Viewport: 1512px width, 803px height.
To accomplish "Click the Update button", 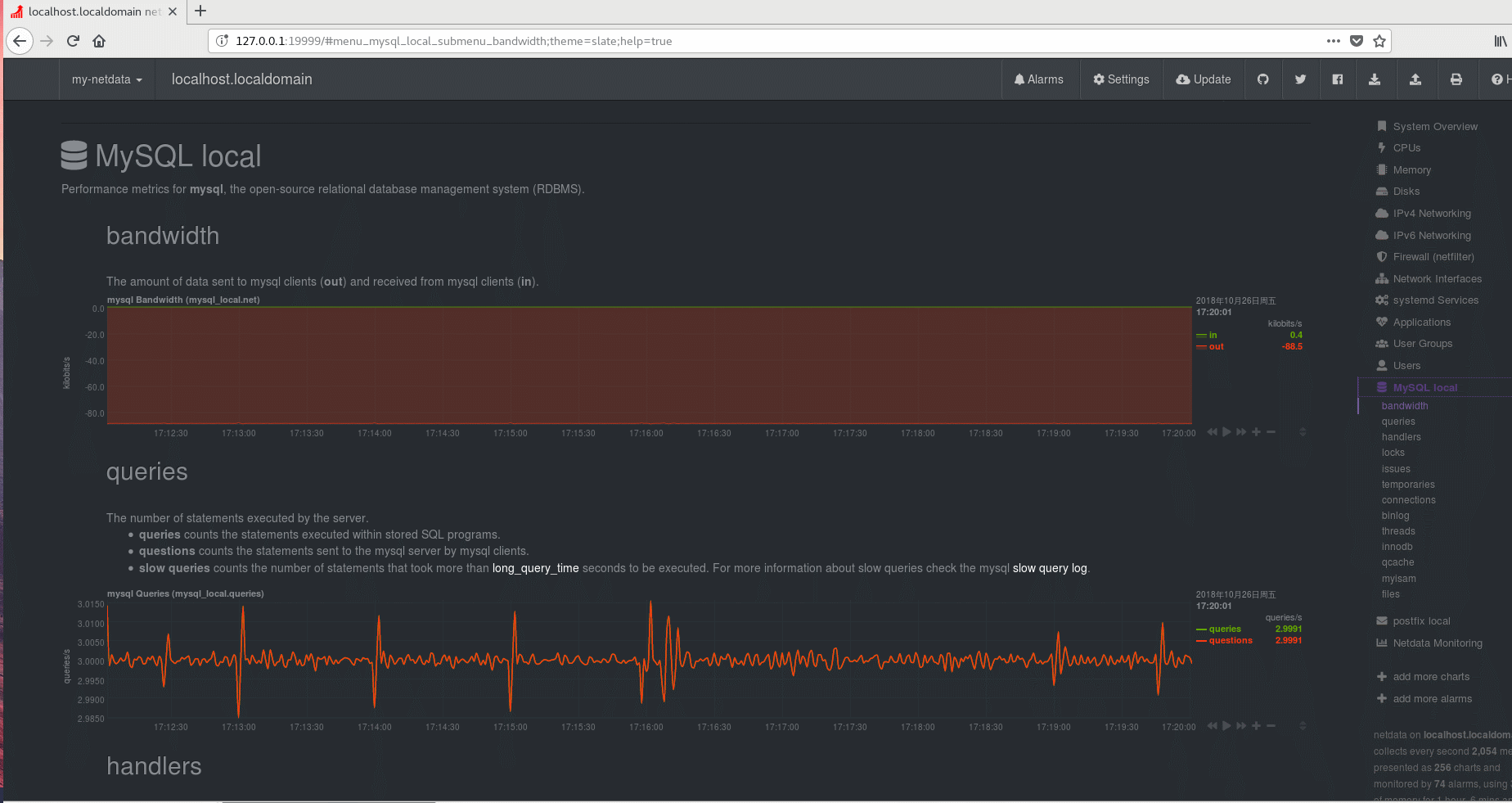I will click(1204, 79).
